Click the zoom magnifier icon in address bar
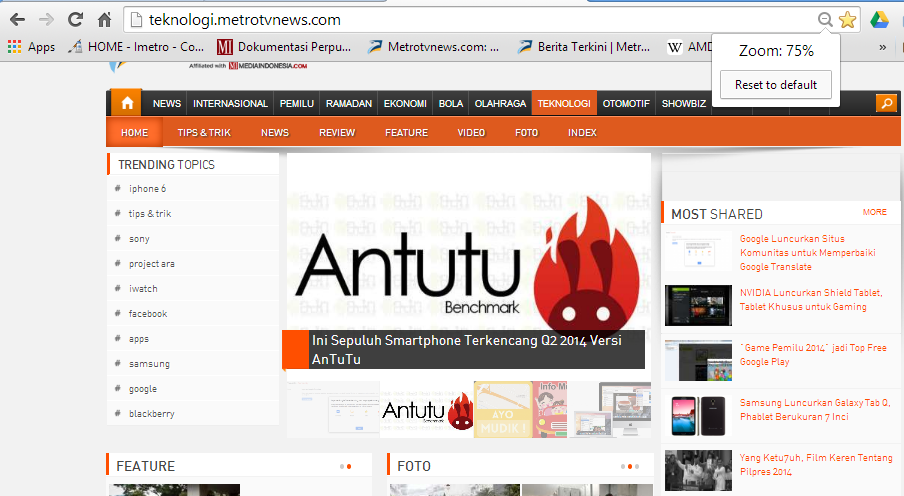The image size is (904, 496). tap(825, 19)
